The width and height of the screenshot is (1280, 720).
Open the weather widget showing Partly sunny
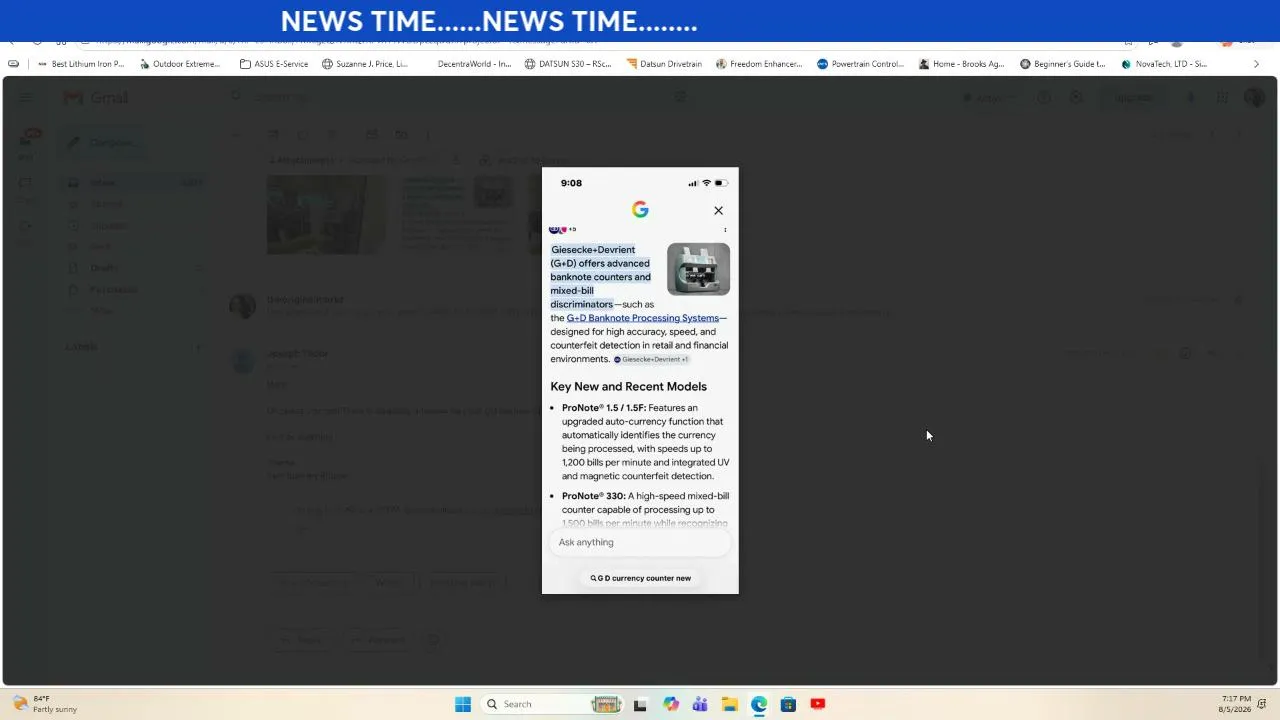point(45,704)
